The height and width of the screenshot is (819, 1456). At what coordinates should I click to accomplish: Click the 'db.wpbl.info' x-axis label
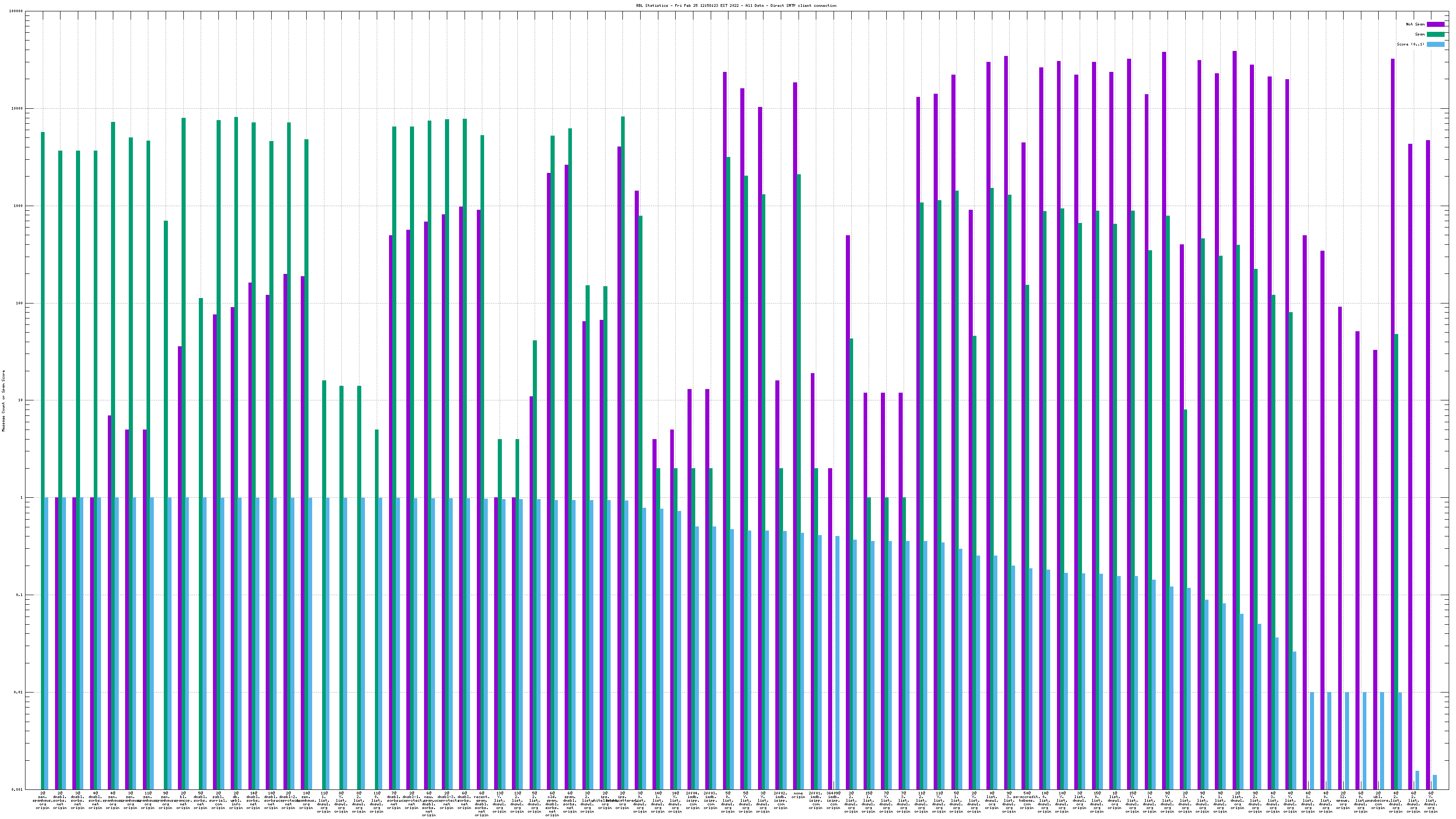pos(236,800)
